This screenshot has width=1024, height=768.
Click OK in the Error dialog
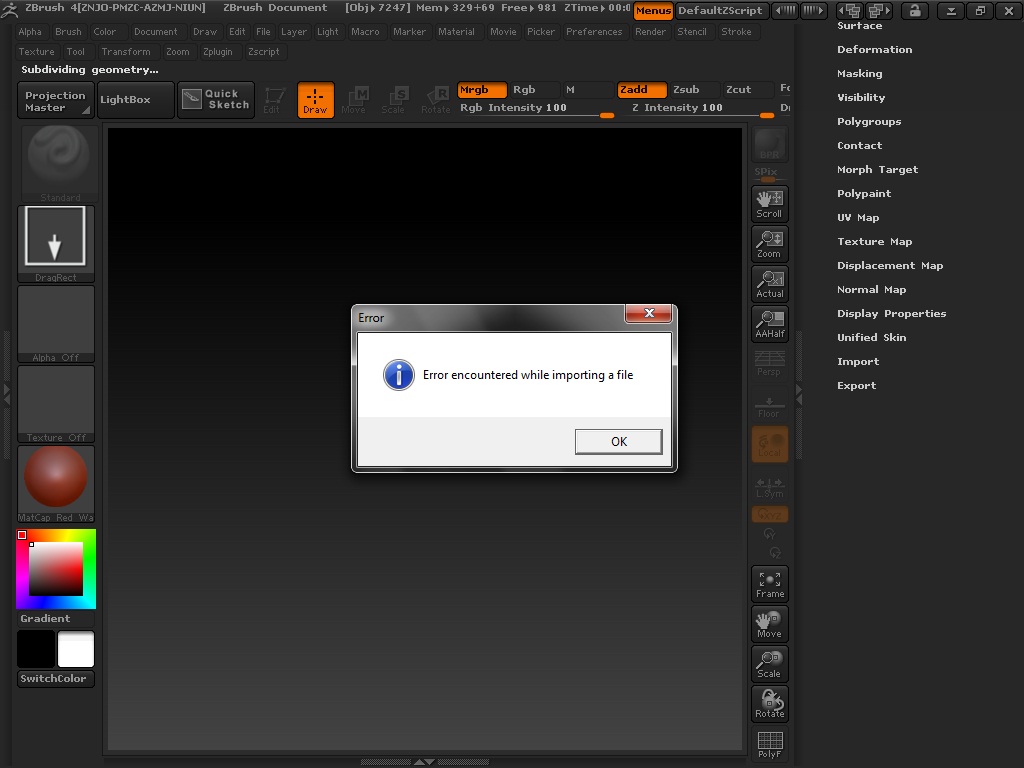618,441
